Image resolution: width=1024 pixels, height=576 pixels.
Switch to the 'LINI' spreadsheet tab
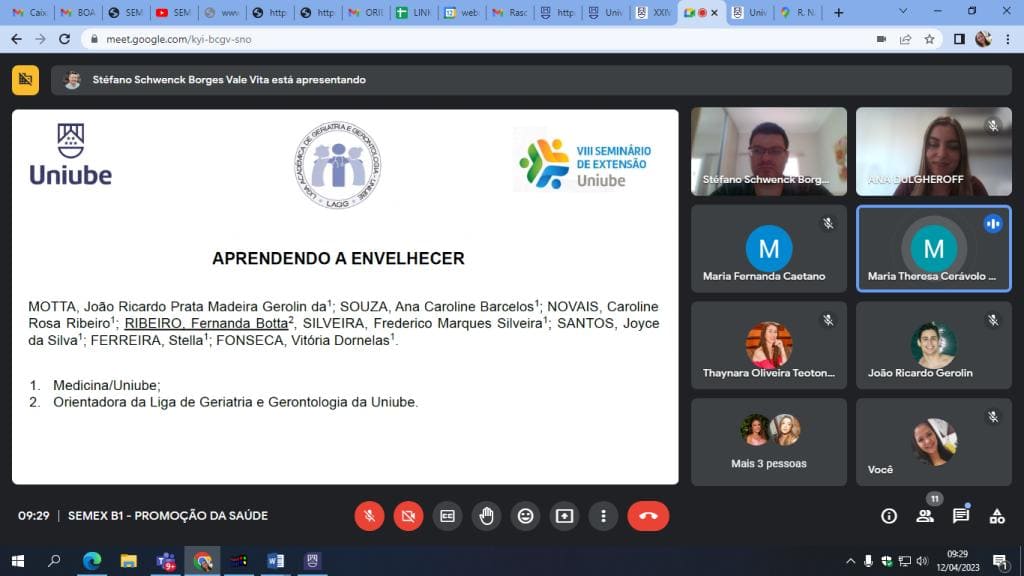click(x=414, y=12)
